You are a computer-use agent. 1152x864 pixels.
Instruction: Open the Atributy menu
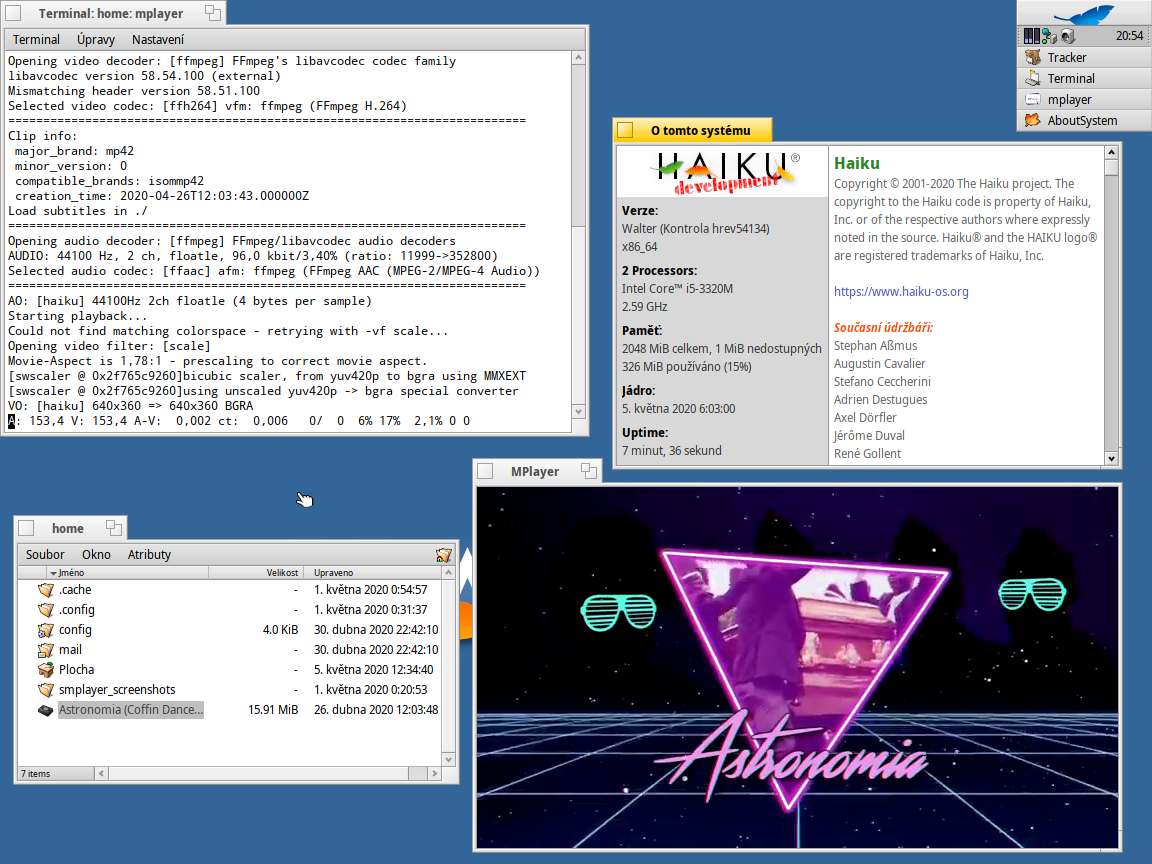click(x=149, y=555)
